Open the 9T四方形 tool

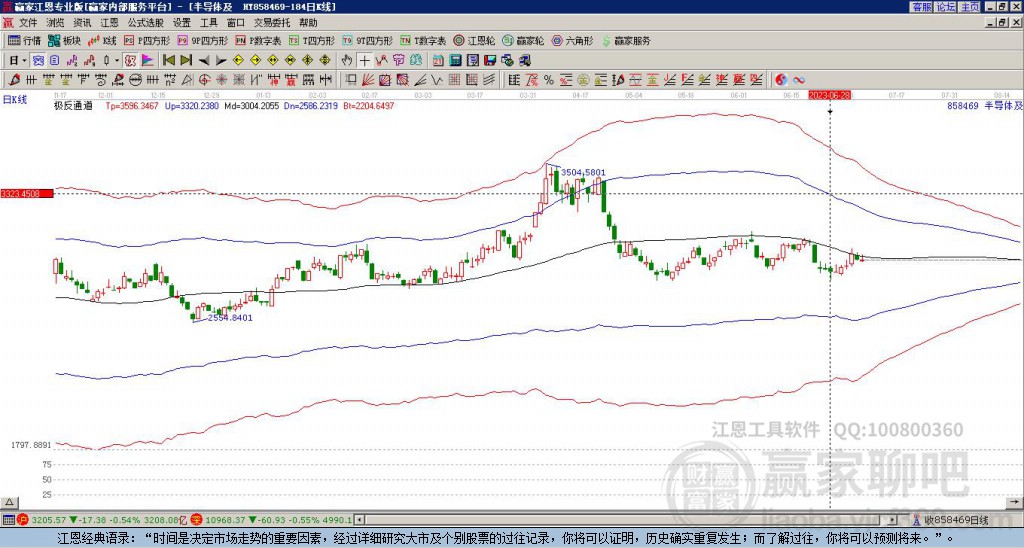tap(368, 40)
